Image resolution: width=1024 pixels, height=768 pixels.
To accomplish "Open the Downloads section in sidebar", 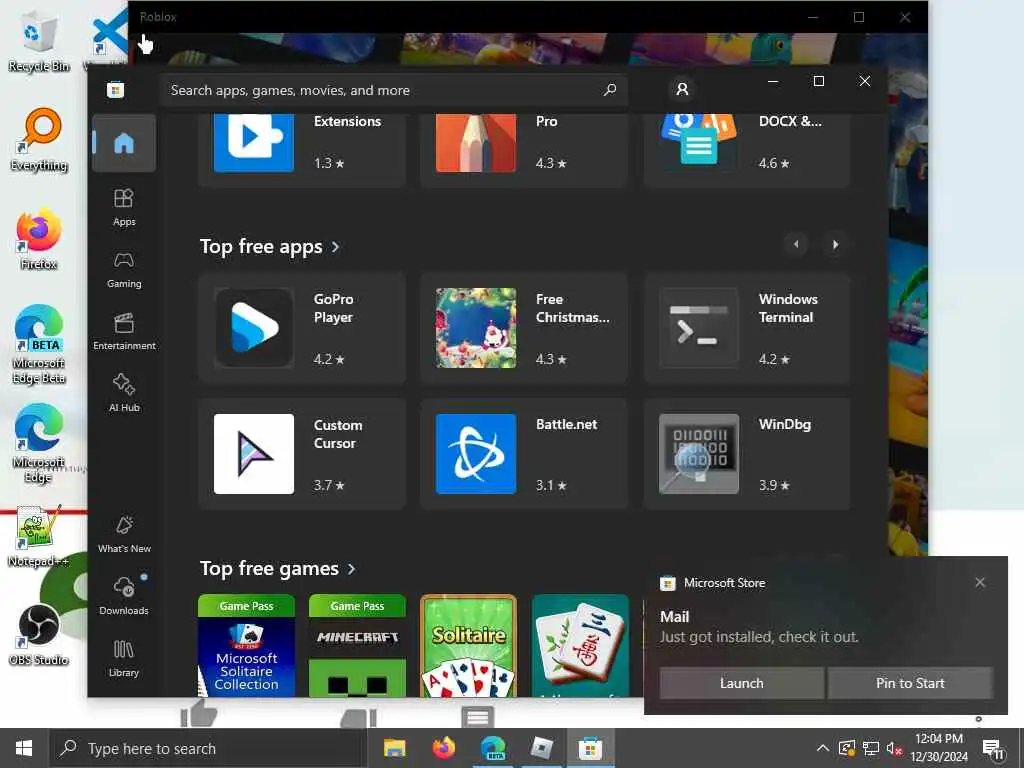I will pos(123,596).
